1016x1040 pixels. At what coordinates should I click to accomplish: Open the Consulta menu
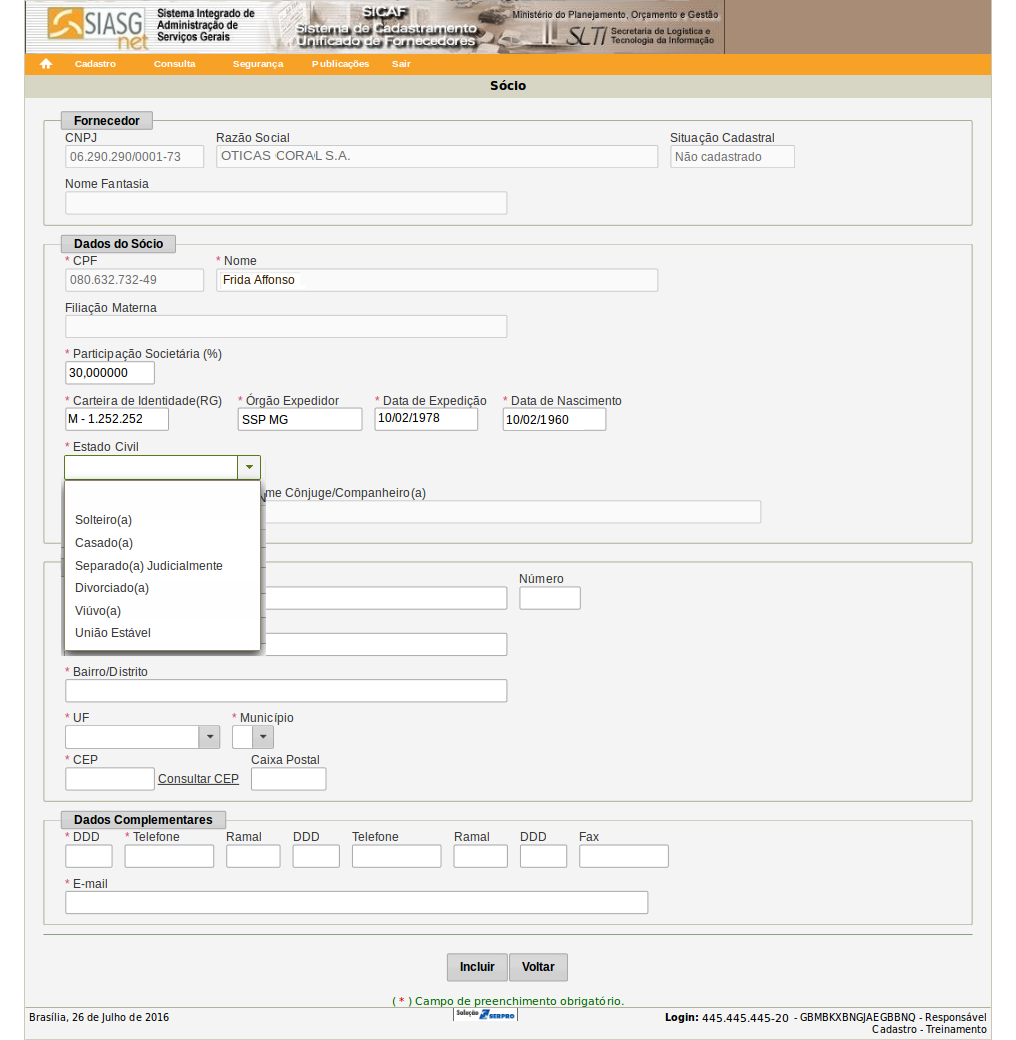click(x=174, y=64)
